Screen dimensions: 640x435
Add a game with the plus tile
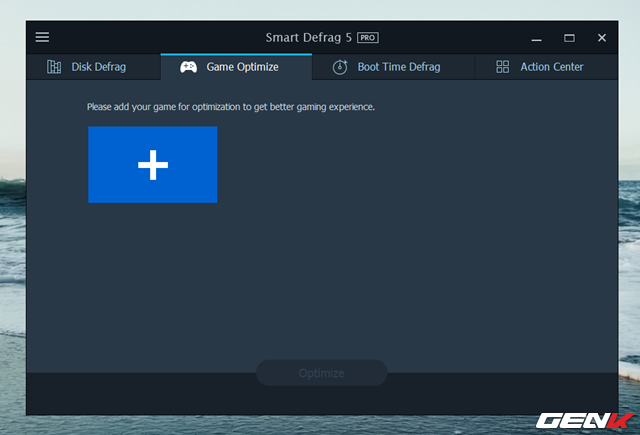[153, 164]
